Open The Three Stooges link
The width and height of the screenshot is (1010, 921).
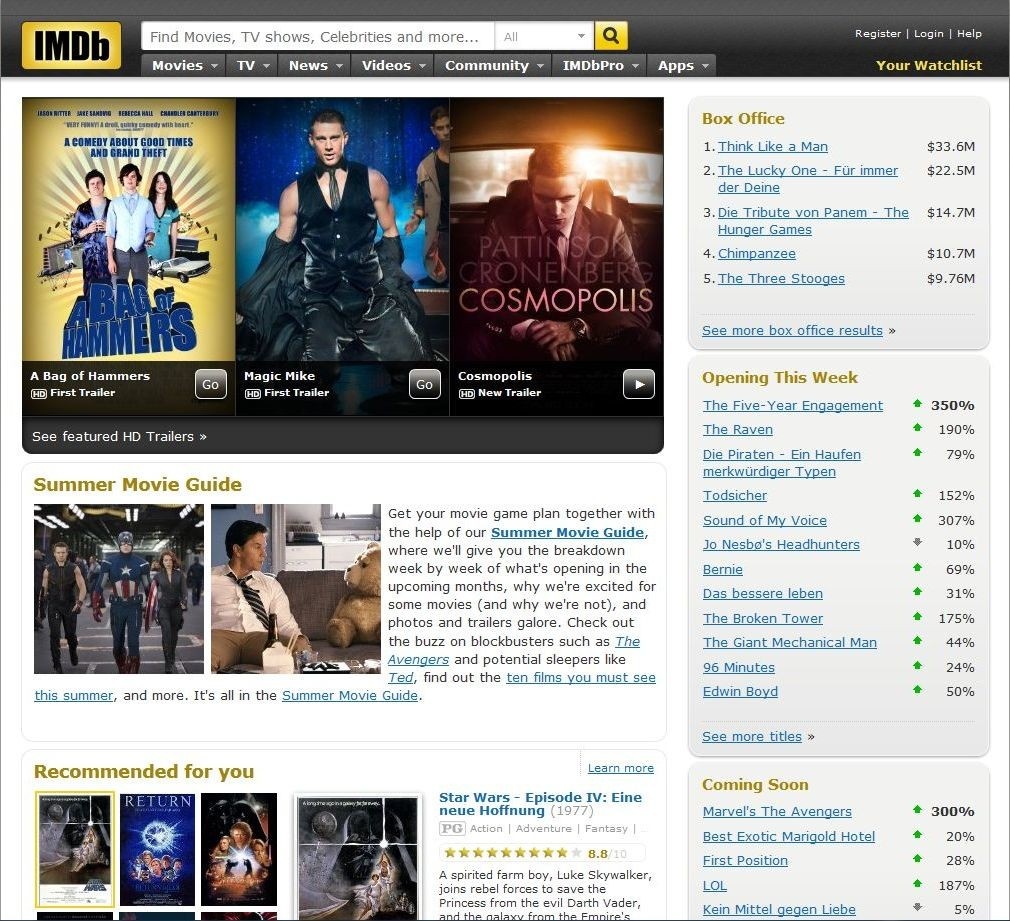tap(781, 278)
